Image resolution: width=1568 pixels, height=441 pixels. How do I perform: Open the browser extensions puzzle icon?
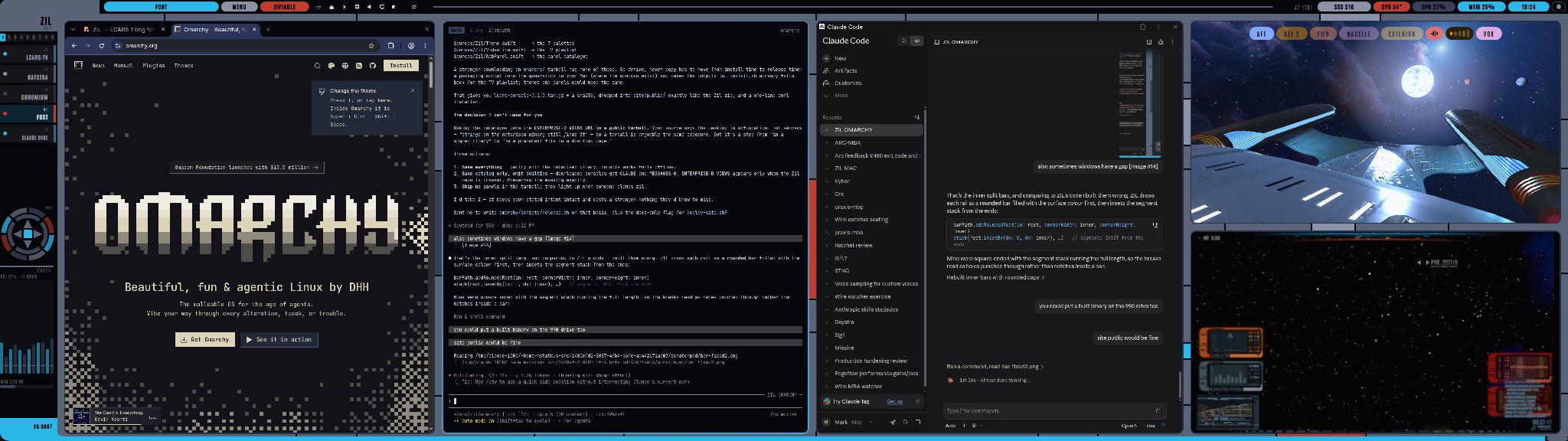coord(390,46)
